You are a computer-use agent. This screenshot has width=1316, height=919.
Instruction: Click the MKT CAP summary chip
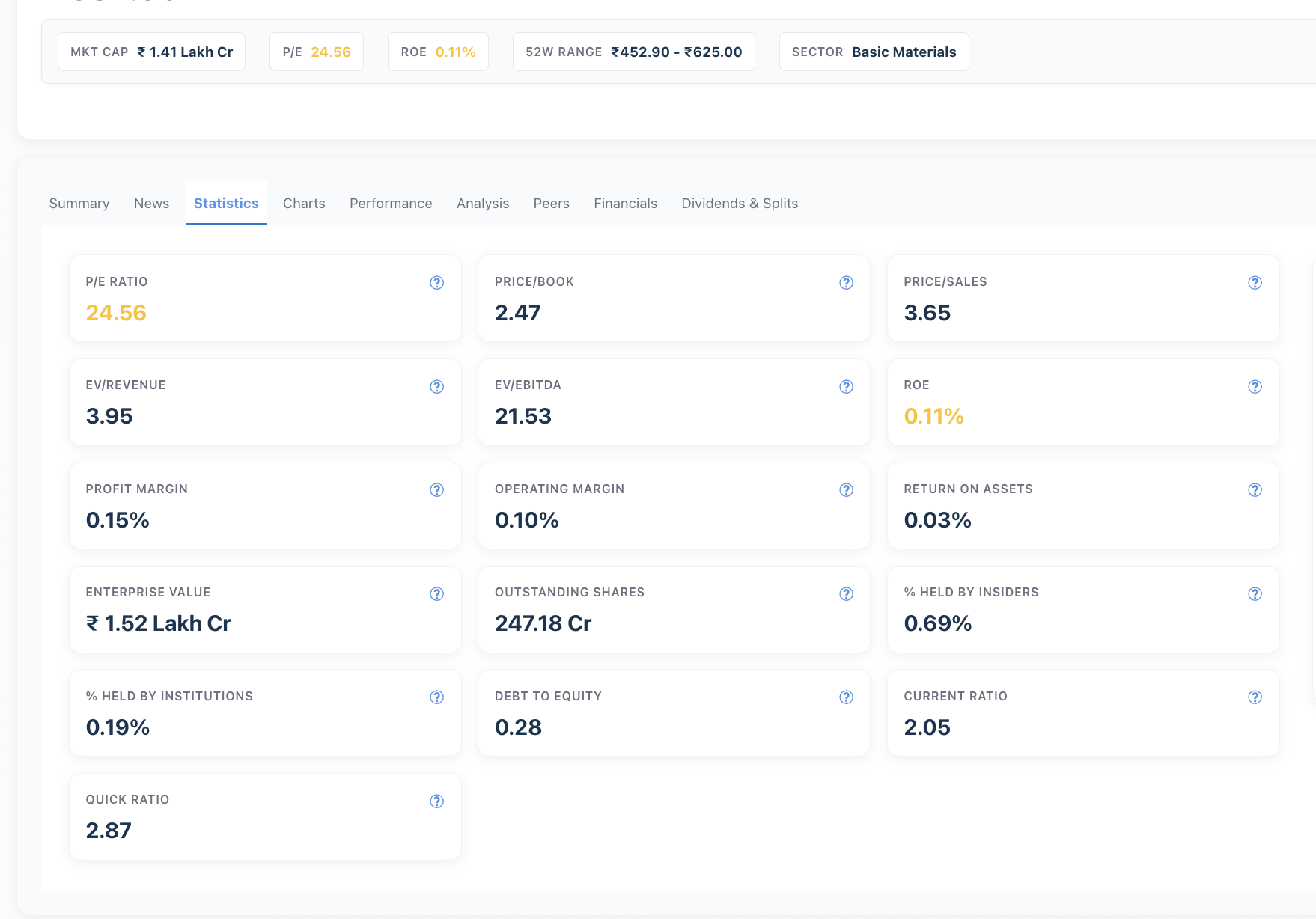tap(151, 52)
